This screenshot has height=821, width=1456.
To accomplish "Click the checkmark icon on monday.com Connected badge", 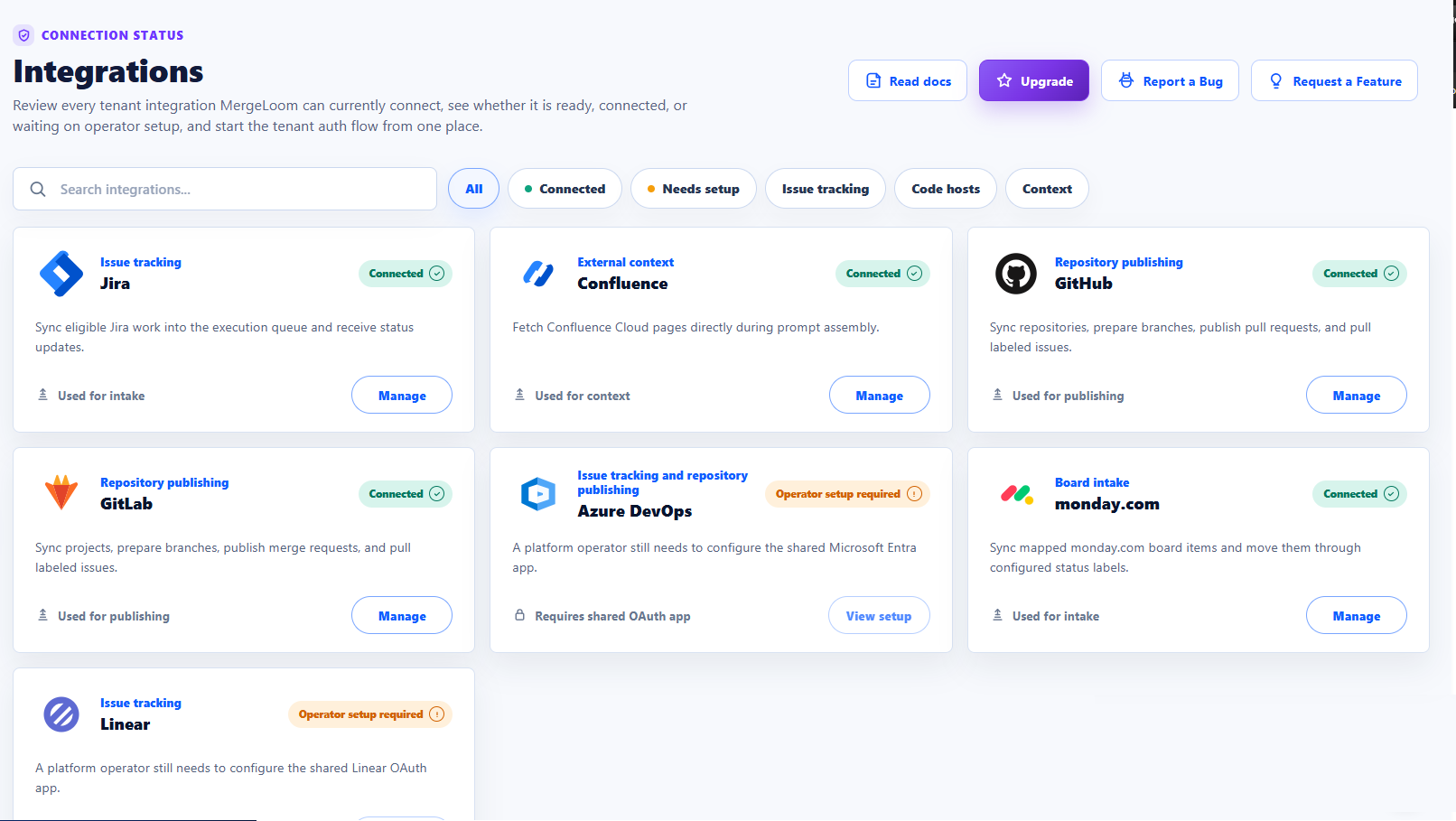I will [x=1392, y=494].
